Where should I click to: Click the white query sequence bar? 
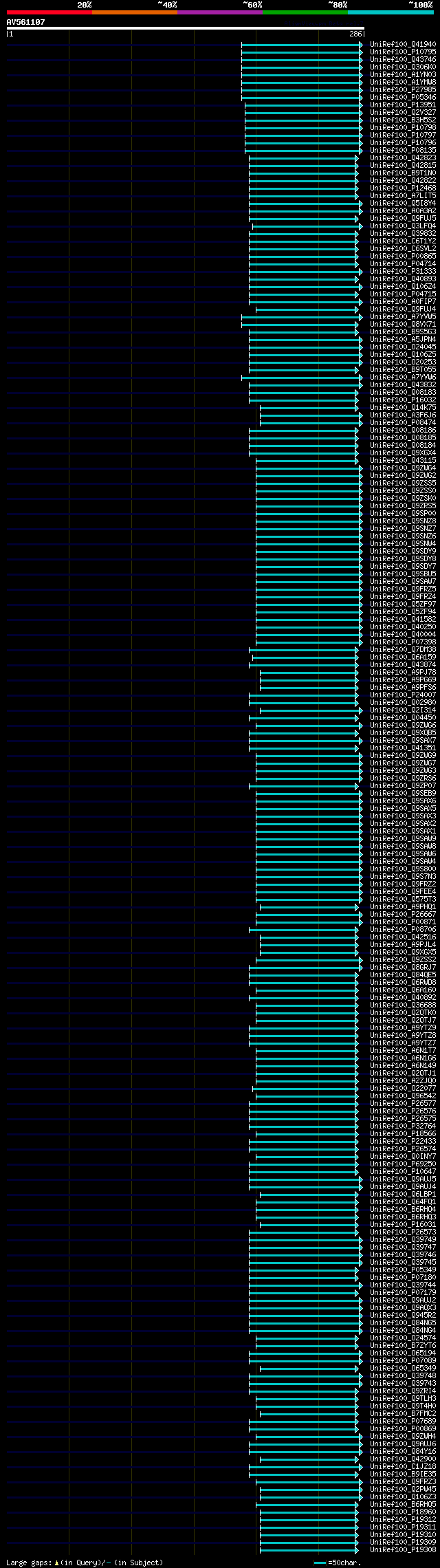185,28
